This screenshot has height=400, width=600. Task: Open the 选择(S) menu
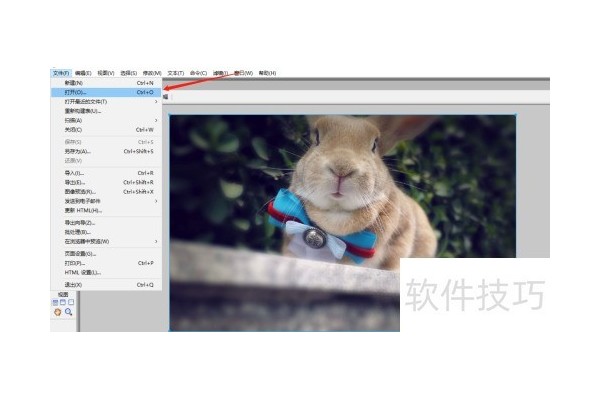(129, 73)
